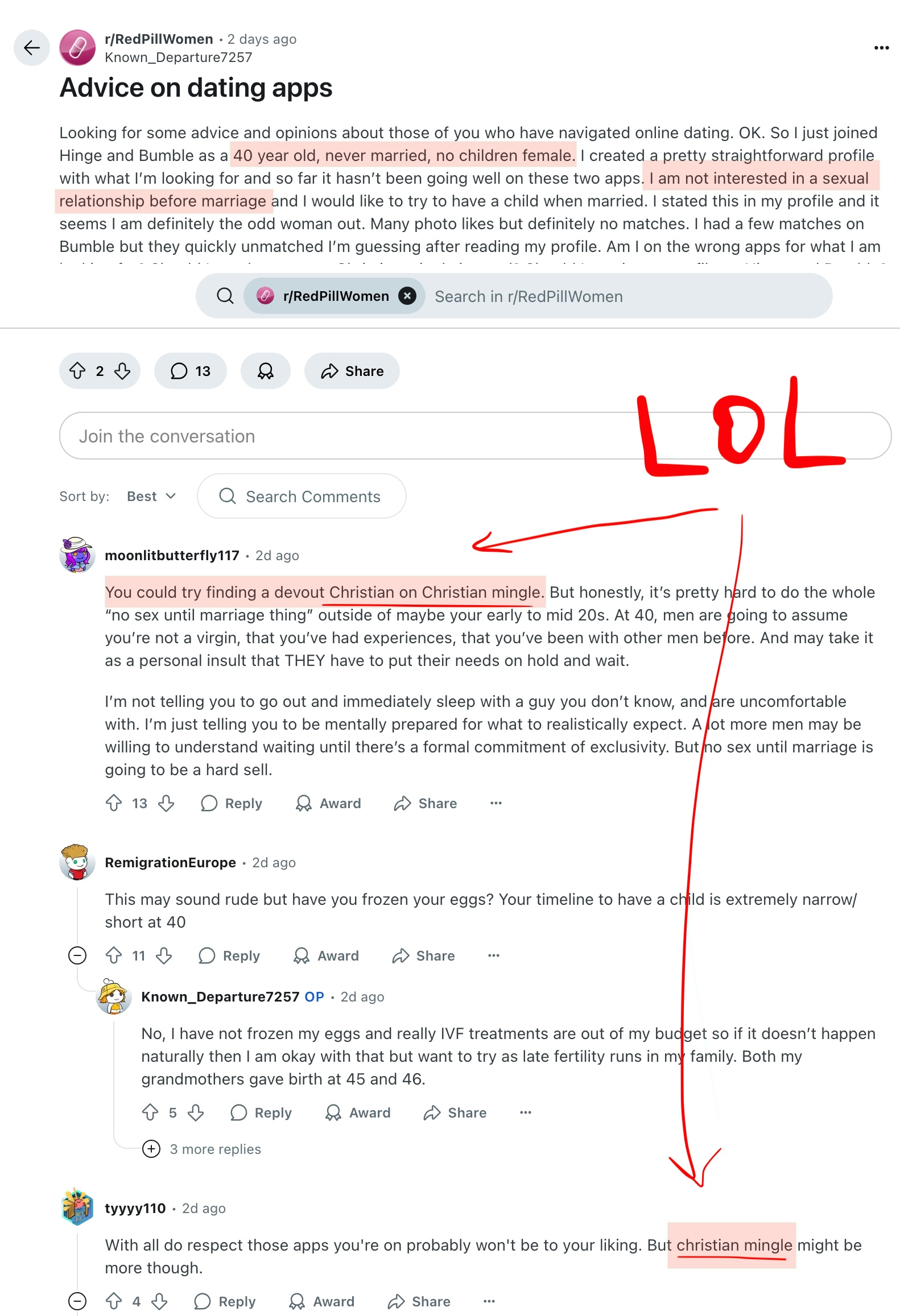Viewport: 900px width, 1316px height.
Task: Collapse RemigrationEurope's comment thread
Action: 77,955
